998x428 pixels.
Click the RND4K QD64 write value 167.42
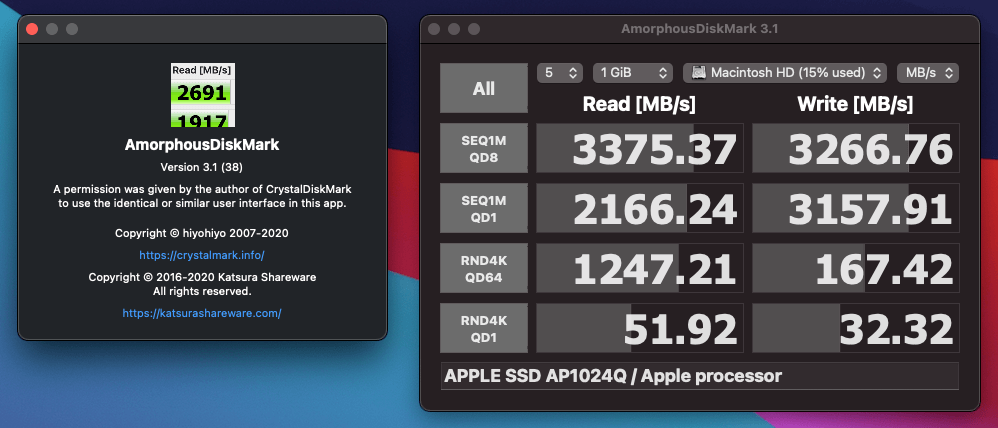coord(855,268)
